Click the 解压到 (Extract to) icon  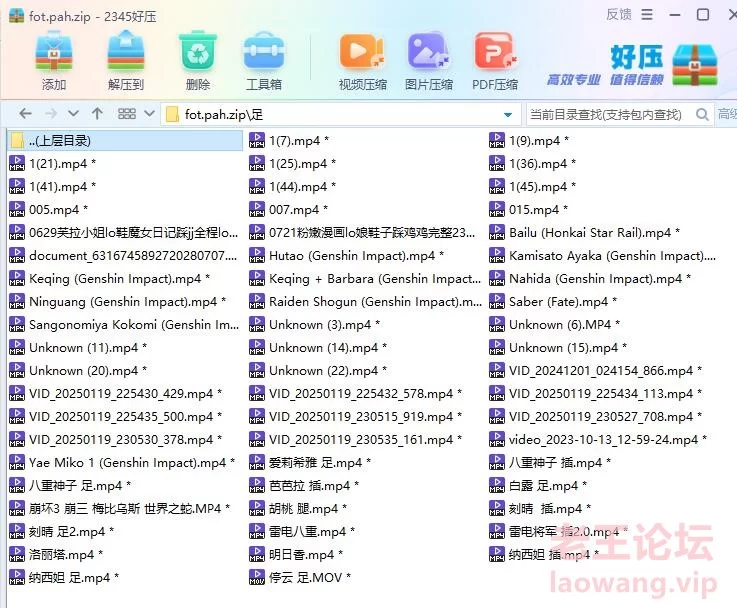pyautogui.click(x=125, y=52)
